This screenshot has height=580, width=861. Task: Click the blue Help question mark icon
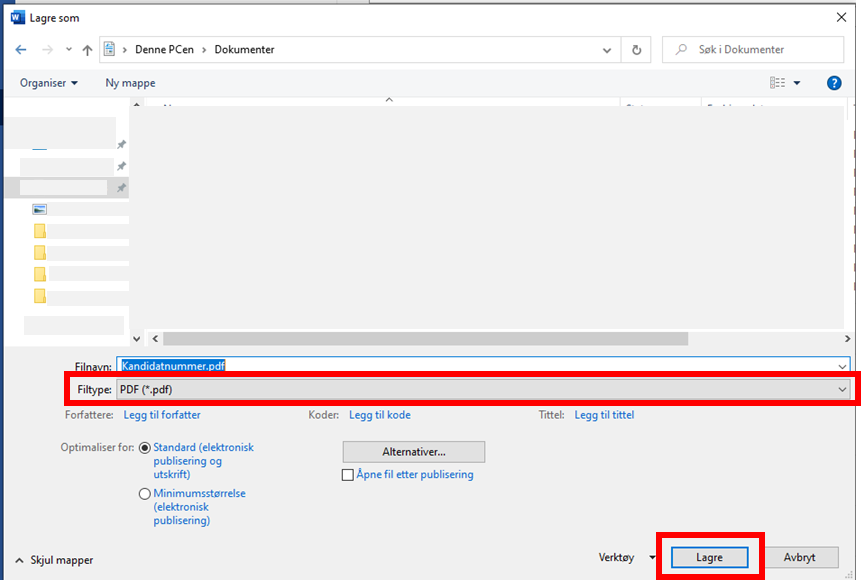[x=834, y=83]
